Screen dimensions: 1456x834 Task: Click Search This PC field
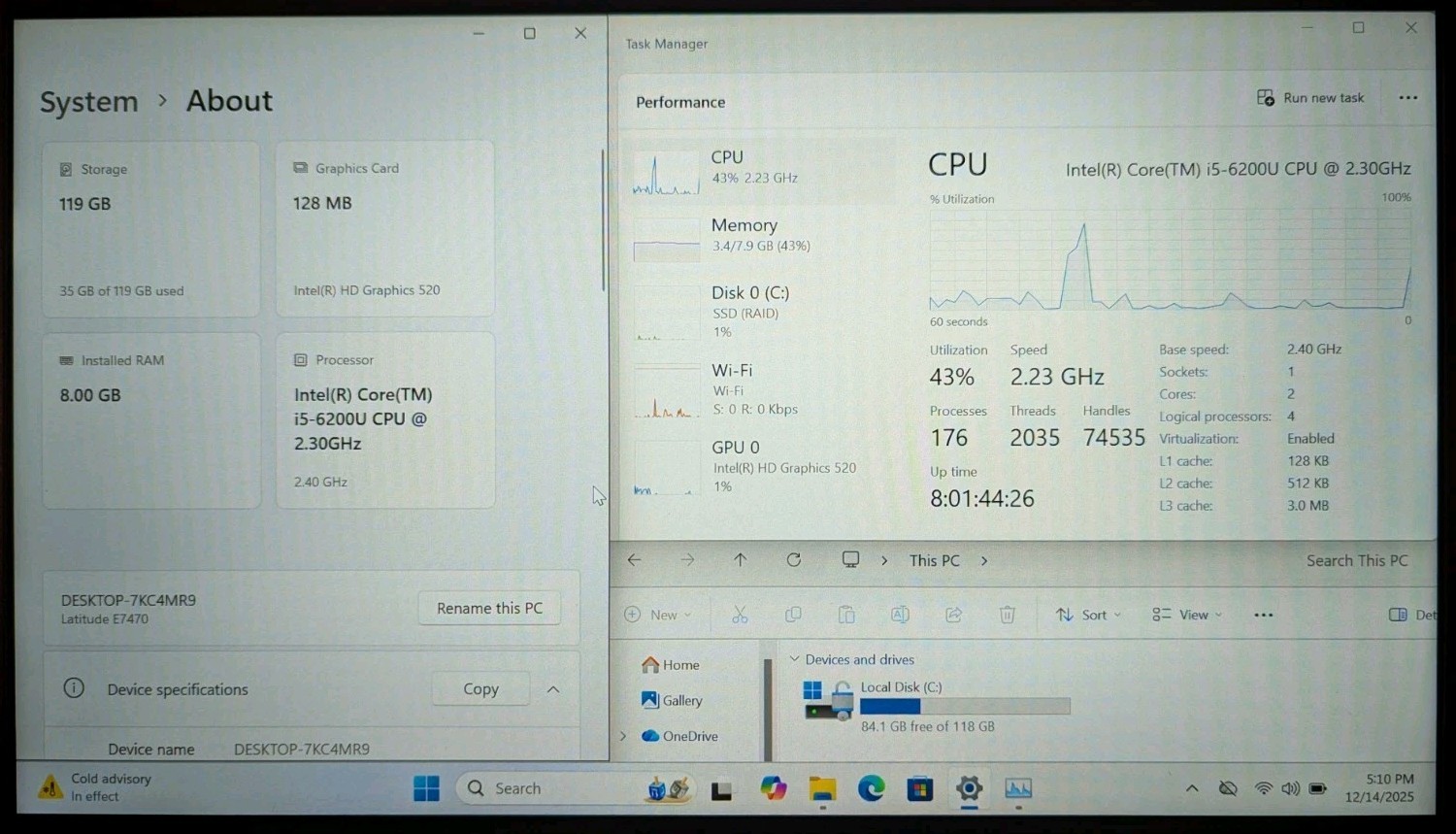coord(1359,561)
